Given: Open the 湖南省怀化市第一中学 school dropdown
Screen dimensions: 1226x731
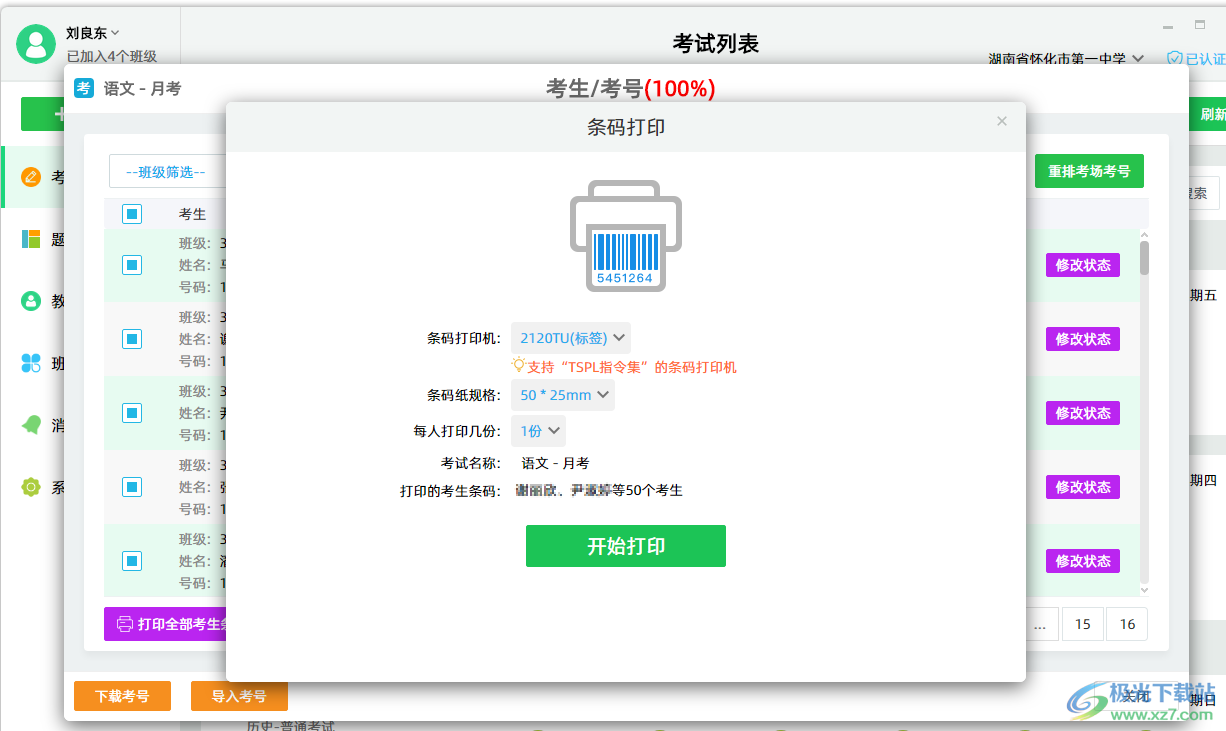Looking at the screenshot, I should [1066, 60].
